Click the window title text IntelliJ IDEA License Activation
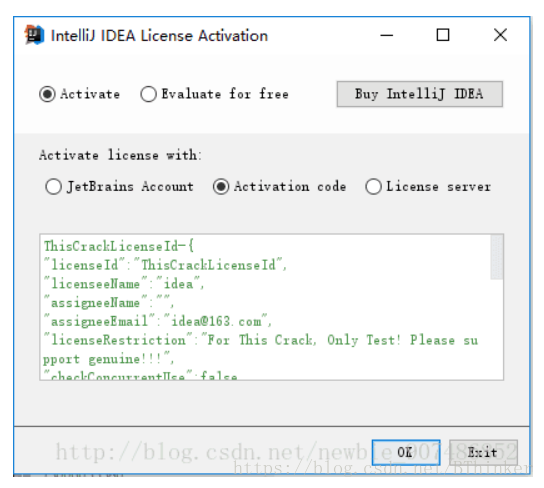 pos(159,36)
